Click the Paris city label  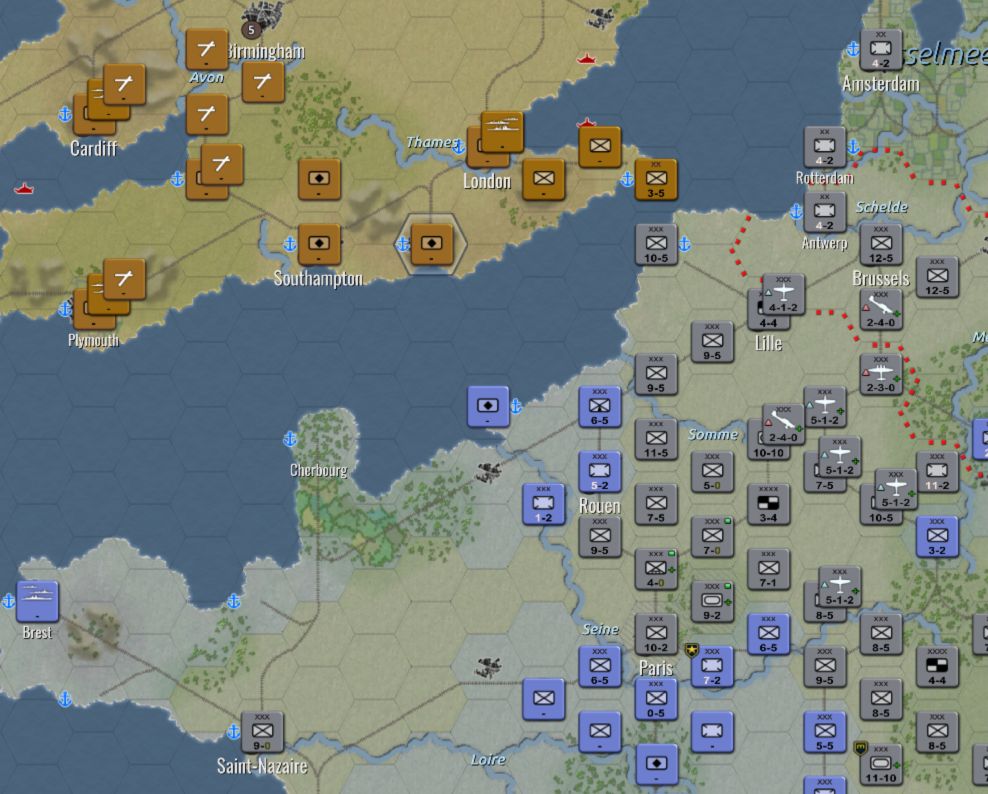point(656,669)
